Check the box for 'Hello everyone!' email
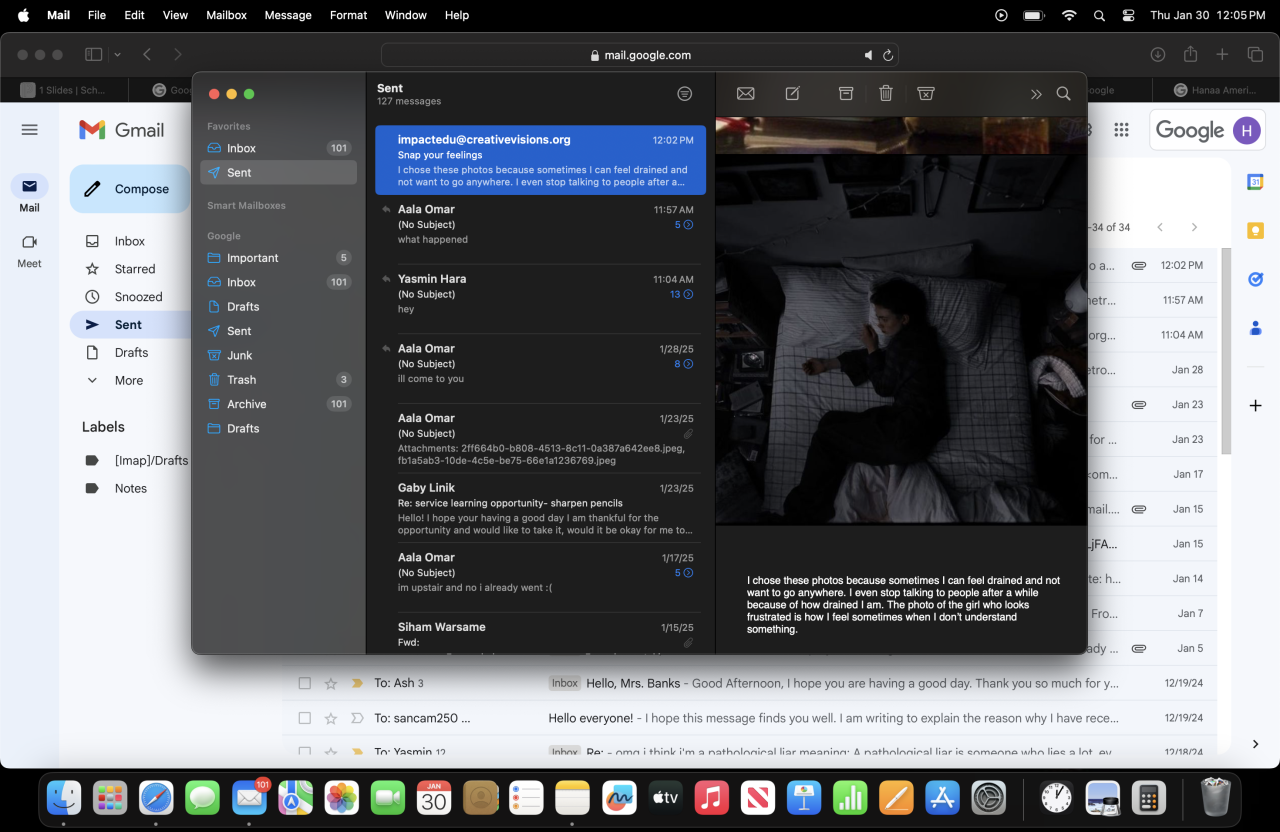1280x832 pixels. [x=305, y=718]
